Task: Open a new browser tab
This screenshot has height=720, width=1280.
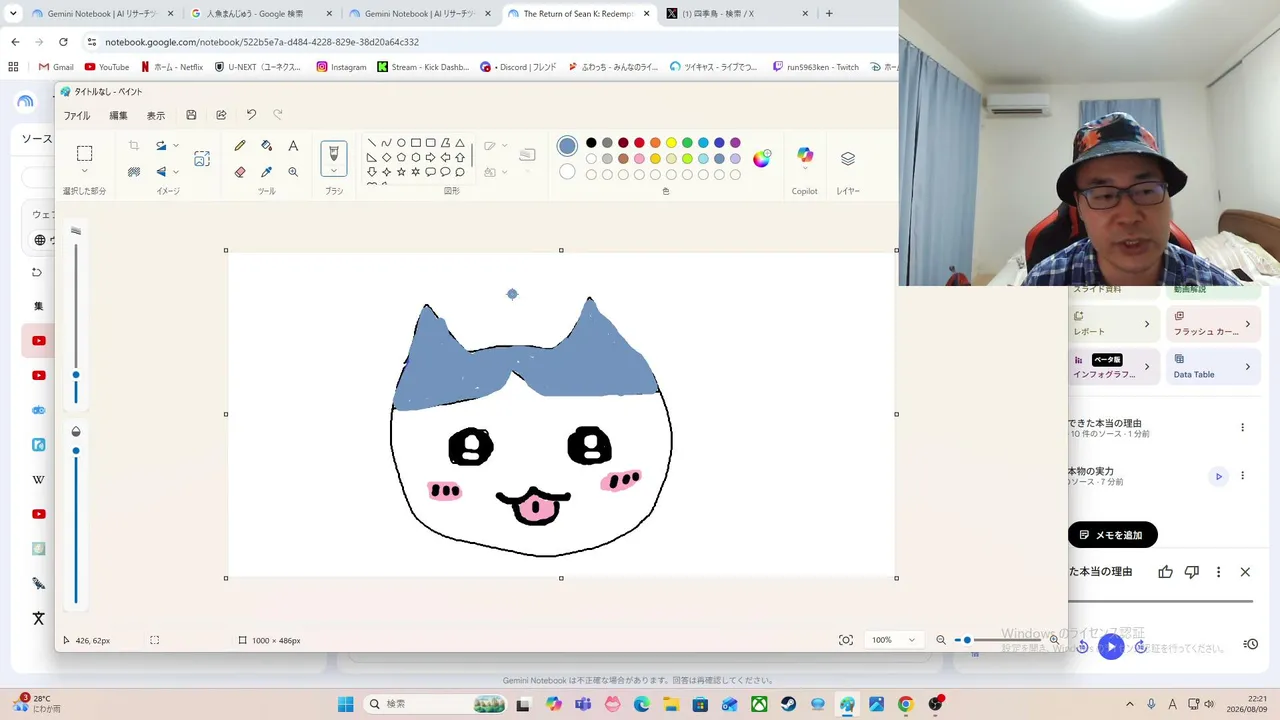Action: click(x=829, y=14)
